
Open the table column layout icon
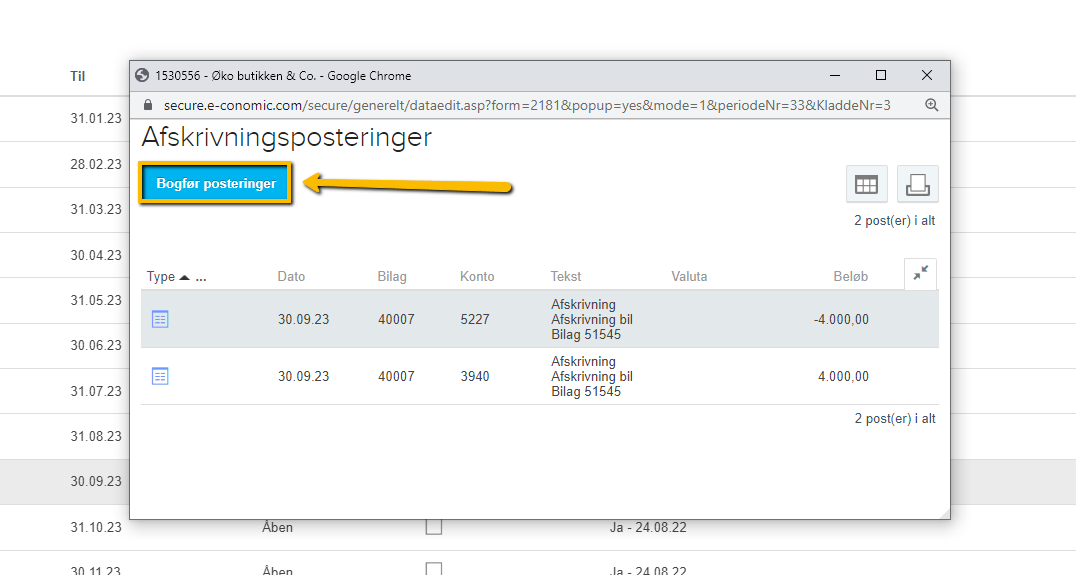[866, 185]
